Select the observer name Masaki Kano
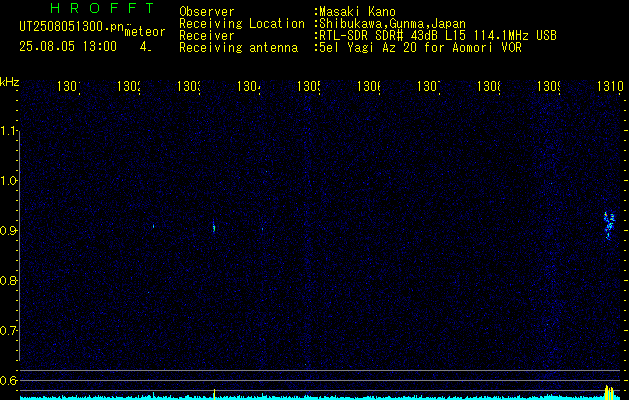 [x=357, y=12]
